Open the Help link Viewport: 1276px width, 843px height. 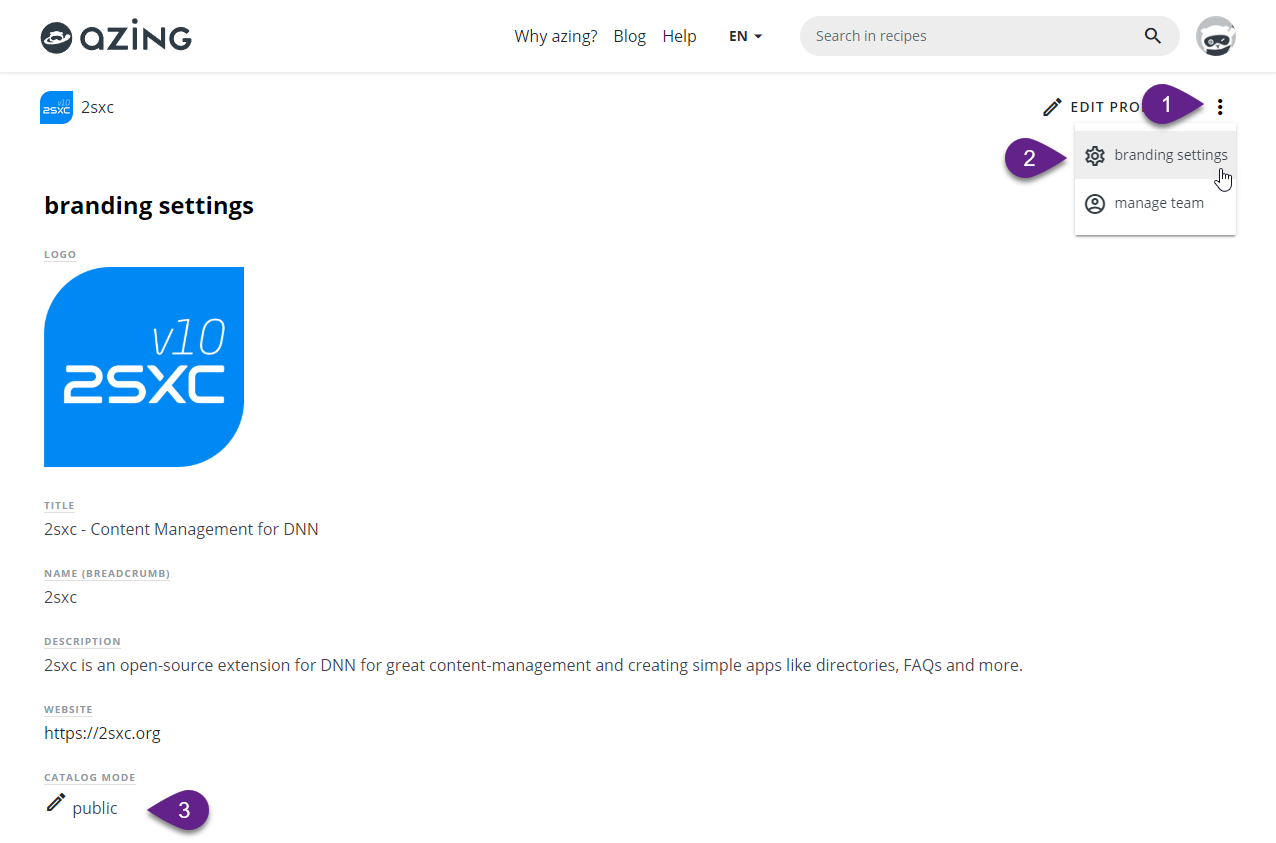[x=679, y=36]
